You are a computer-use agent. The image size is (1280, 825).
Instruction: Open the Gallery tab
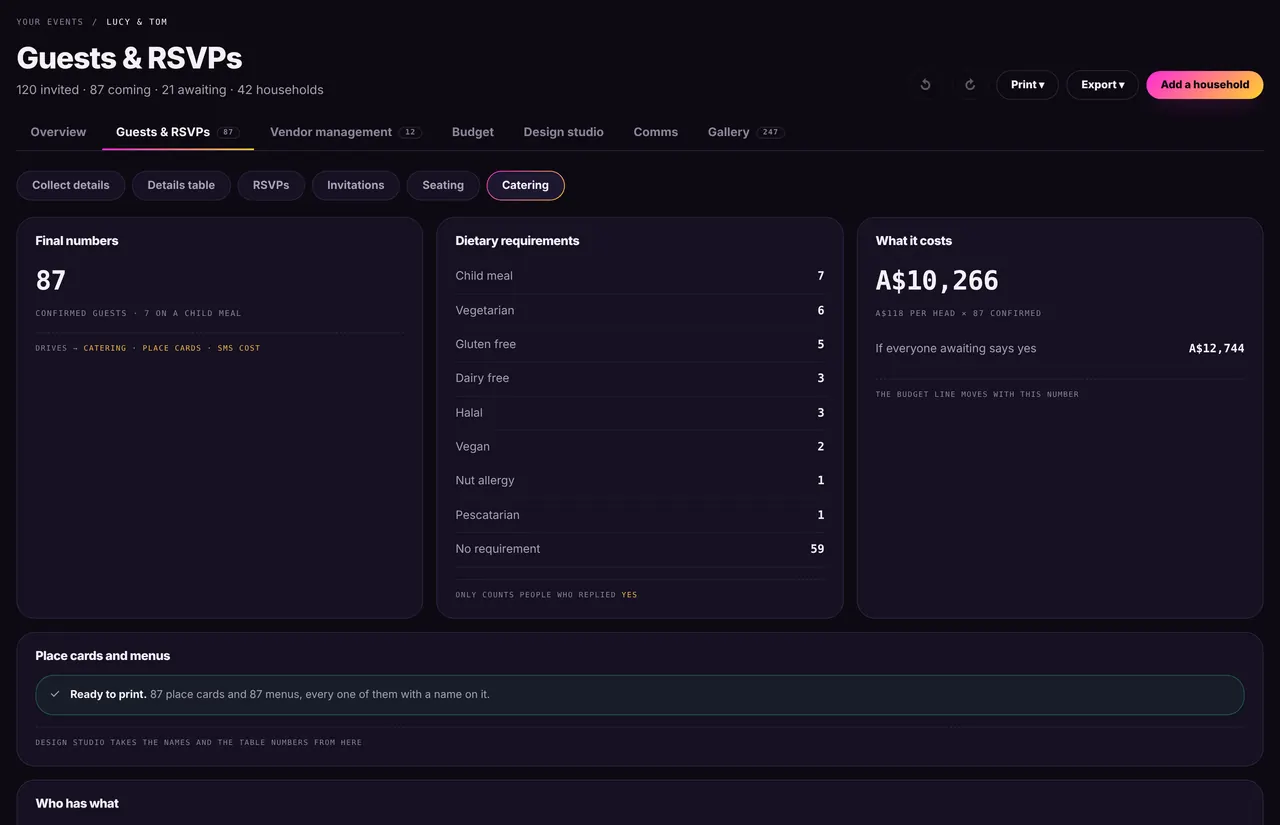(745, 132)
